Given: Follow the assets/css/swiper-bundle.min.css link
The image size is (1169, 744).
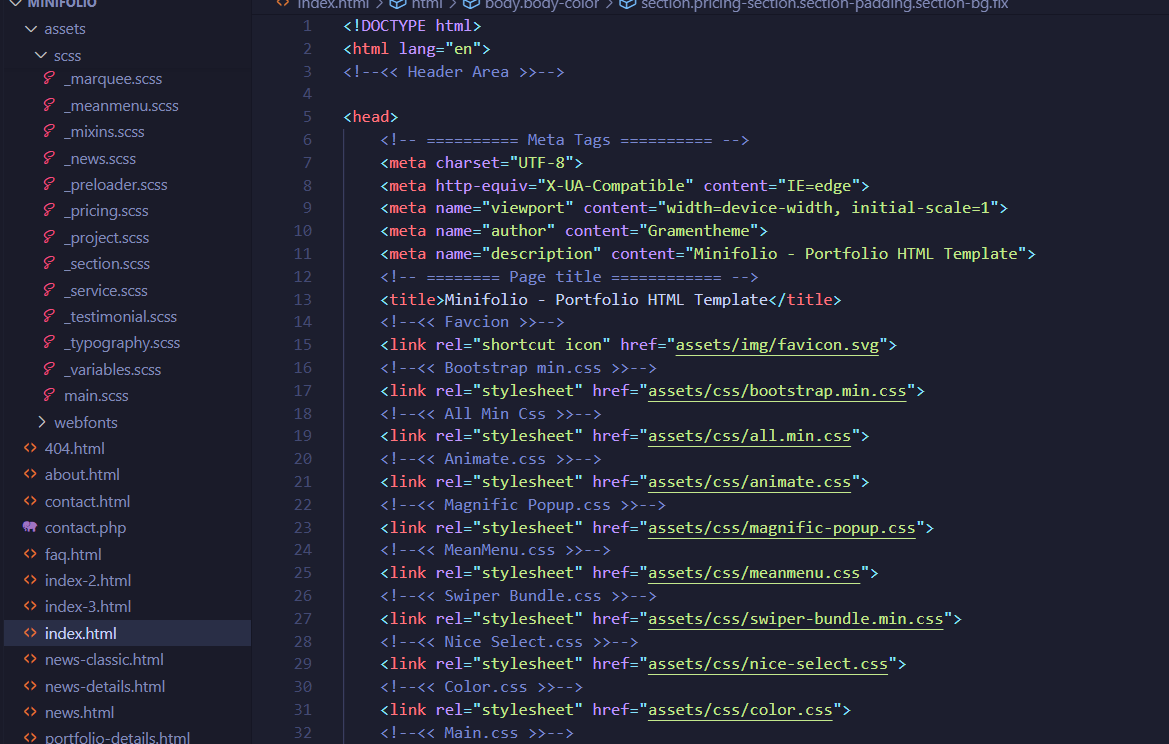Looking at the screenshot, I should pyautogui.click(x=795, y=618).
